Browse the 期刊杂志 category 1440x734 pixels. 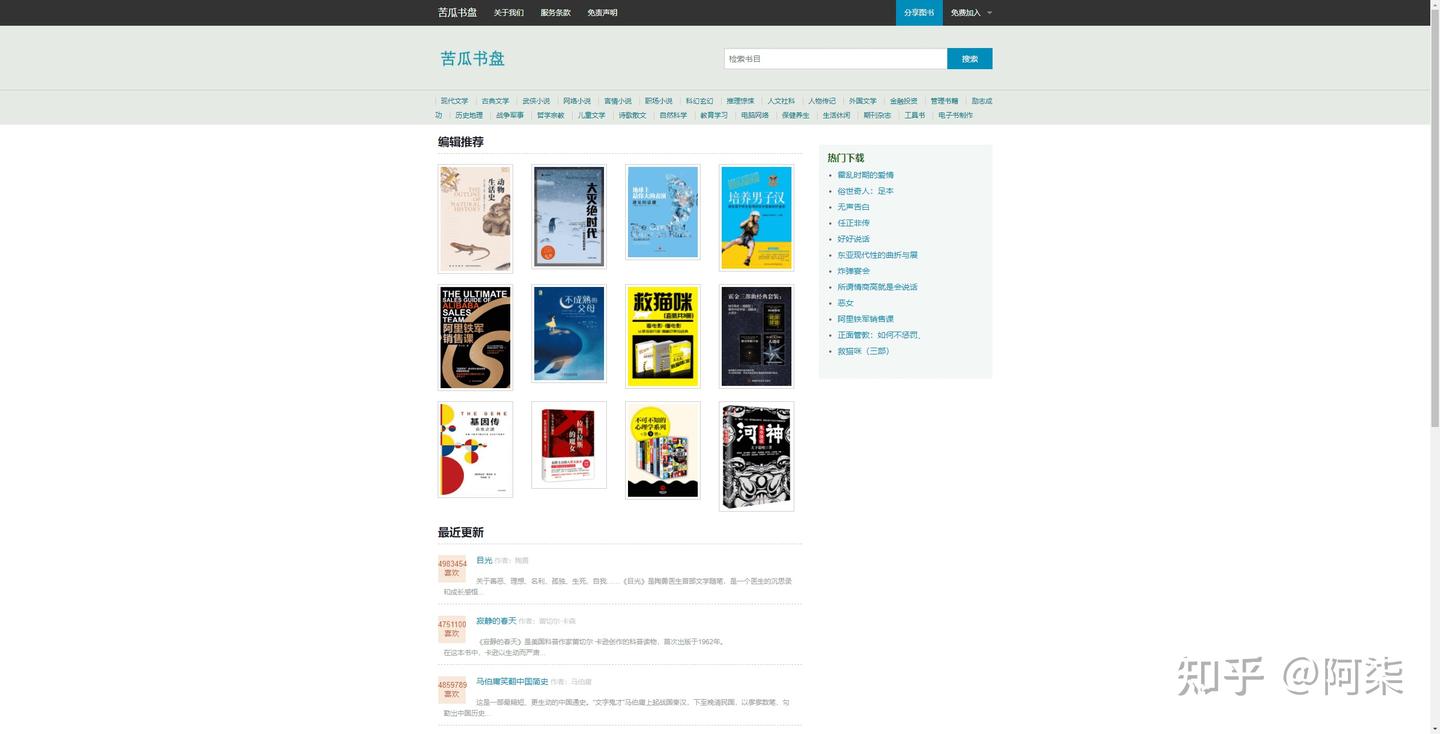coord(878,115)
